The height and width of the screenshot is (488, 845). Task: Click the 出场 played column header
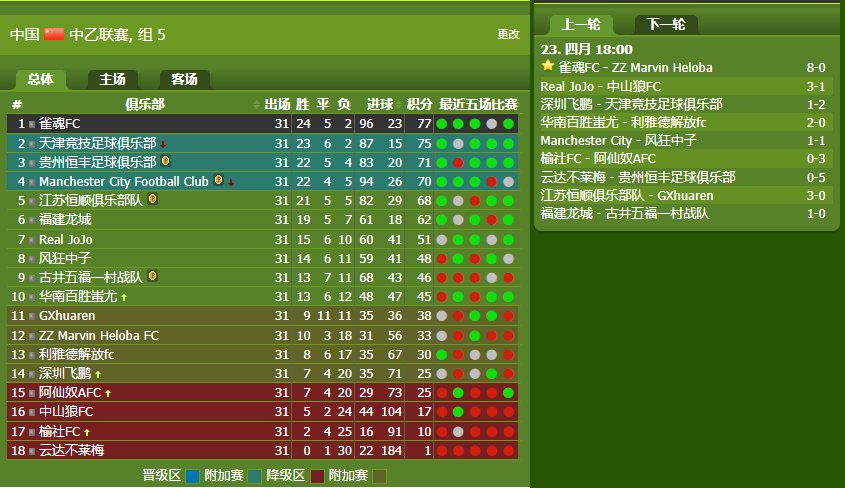(x=277, y=104)
